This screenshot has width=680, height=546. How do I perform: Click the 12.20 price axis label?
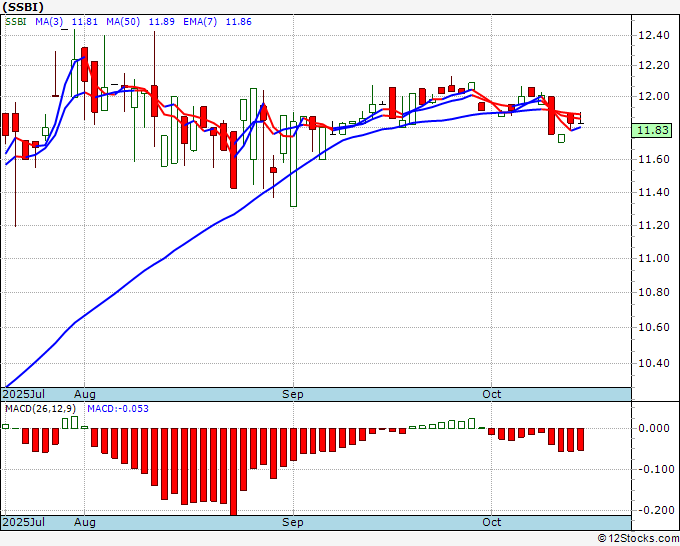tap(654, 66)
